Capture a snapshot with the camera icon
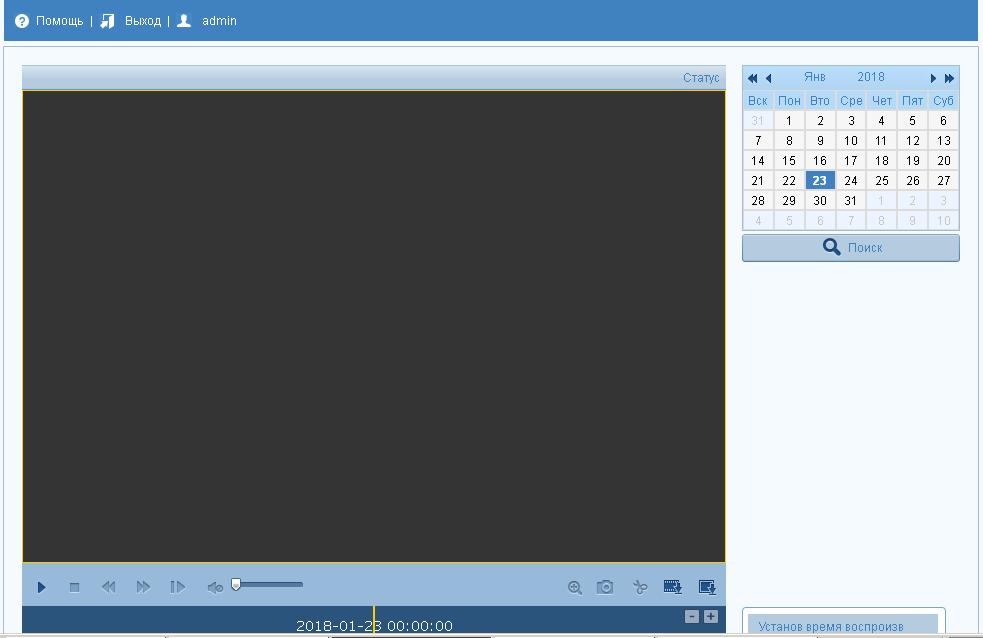The width and height of the screenshot is (983, 638). click(x=605, y=587)
